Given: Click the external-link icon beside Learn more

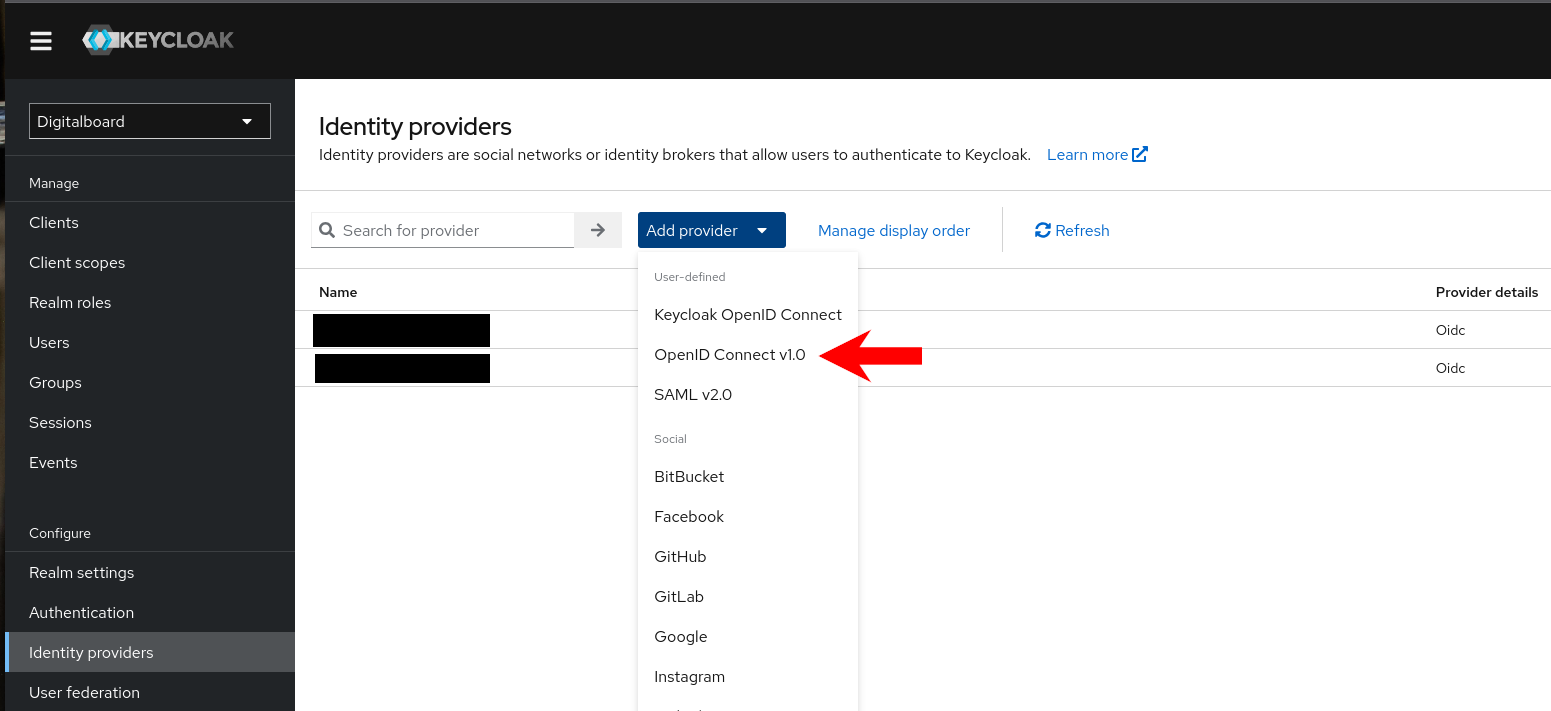Looking at the screenshot, I should tap(1139, 154).
